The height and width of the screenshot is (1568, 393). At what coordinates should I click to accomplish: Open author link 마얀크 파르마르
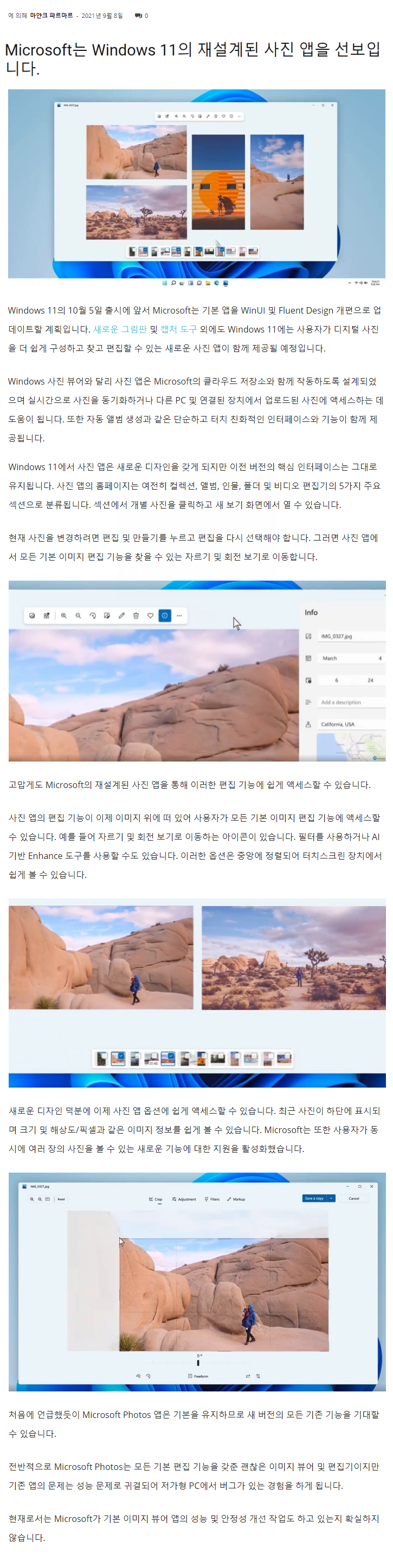click(x=51, y=16)
